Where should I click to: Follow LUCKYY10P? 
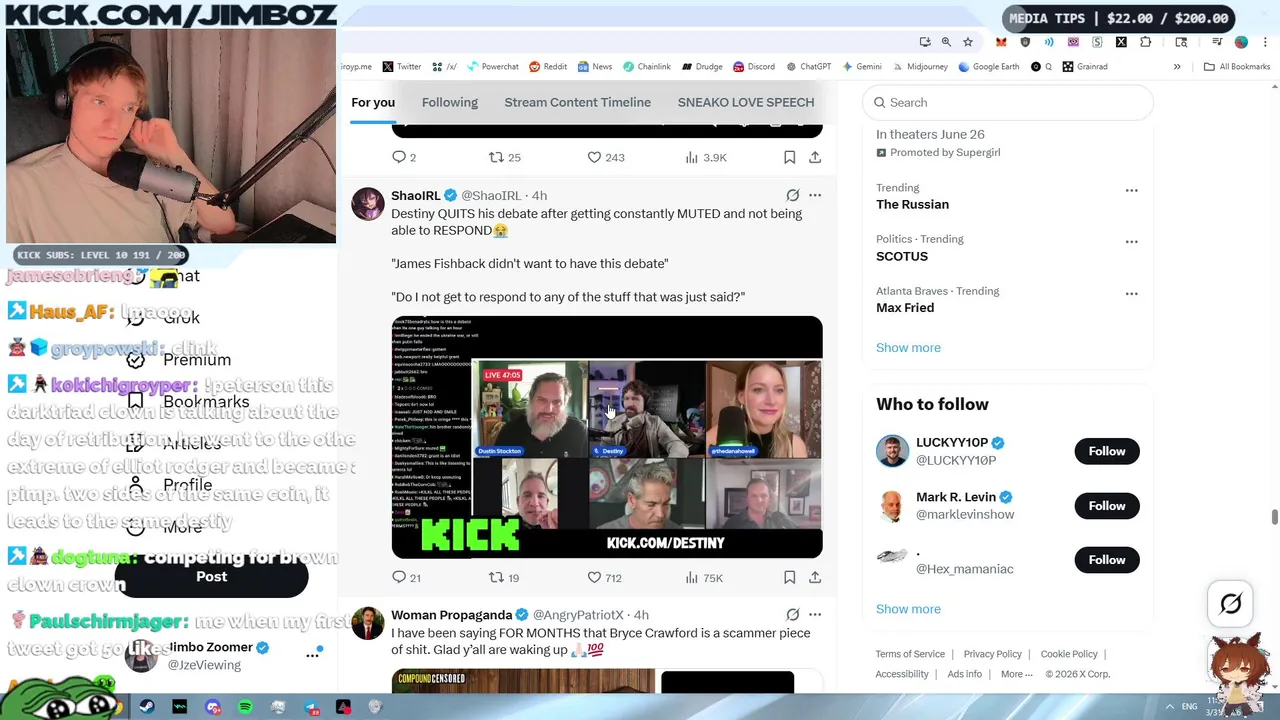pos(1106,451)
